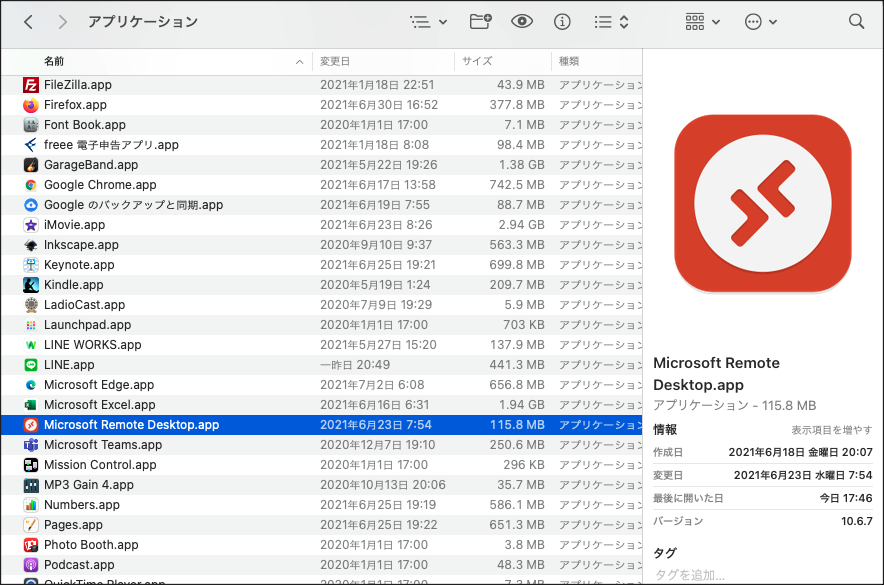The height and width of the screenshot is (585, 884).
Task: Select the Firefox.app icon
Action: (31, 105)
